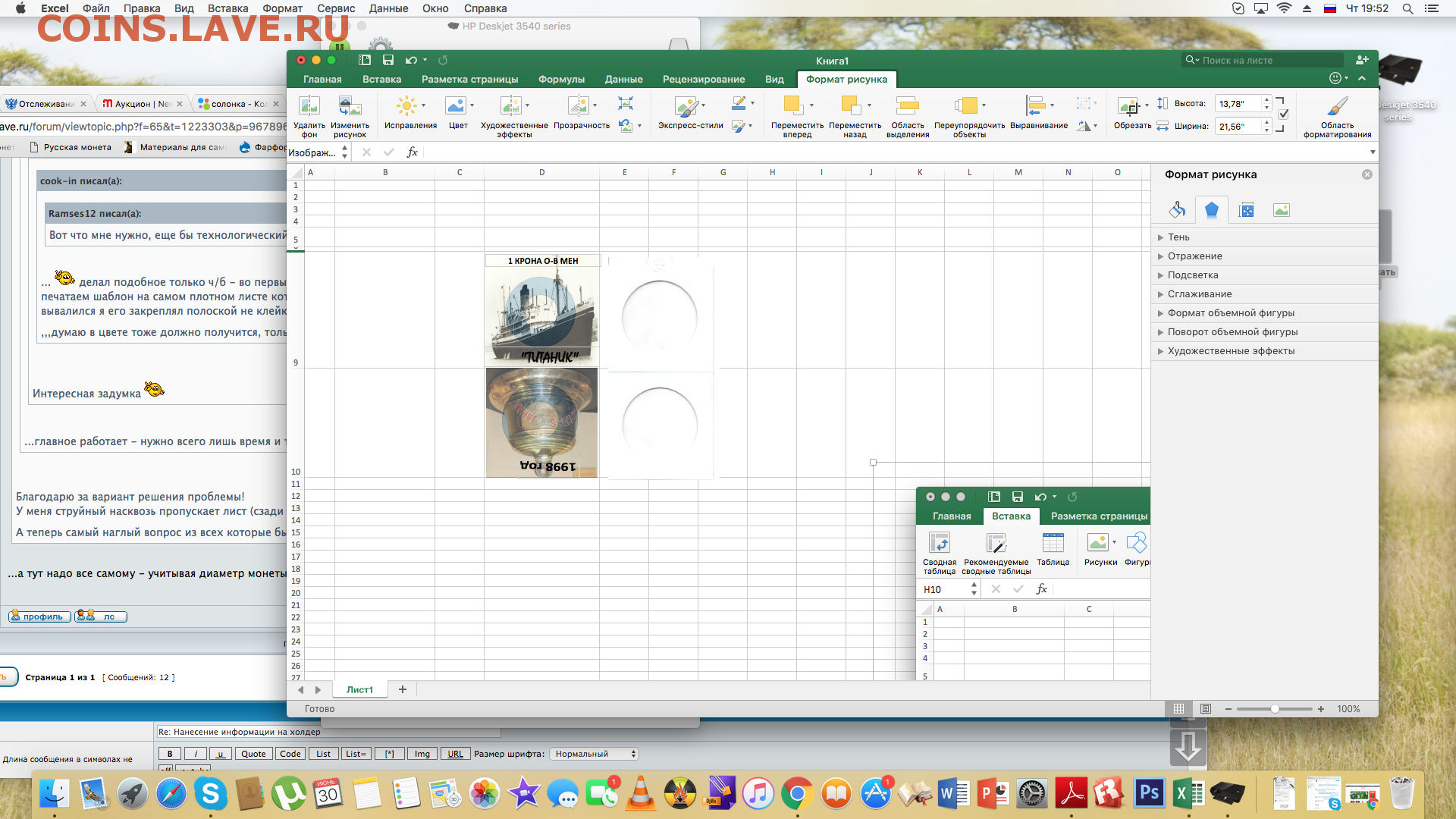Click the zoom slider handle in status bar
1456x819 pixels.
click(x=1275, y=709)
